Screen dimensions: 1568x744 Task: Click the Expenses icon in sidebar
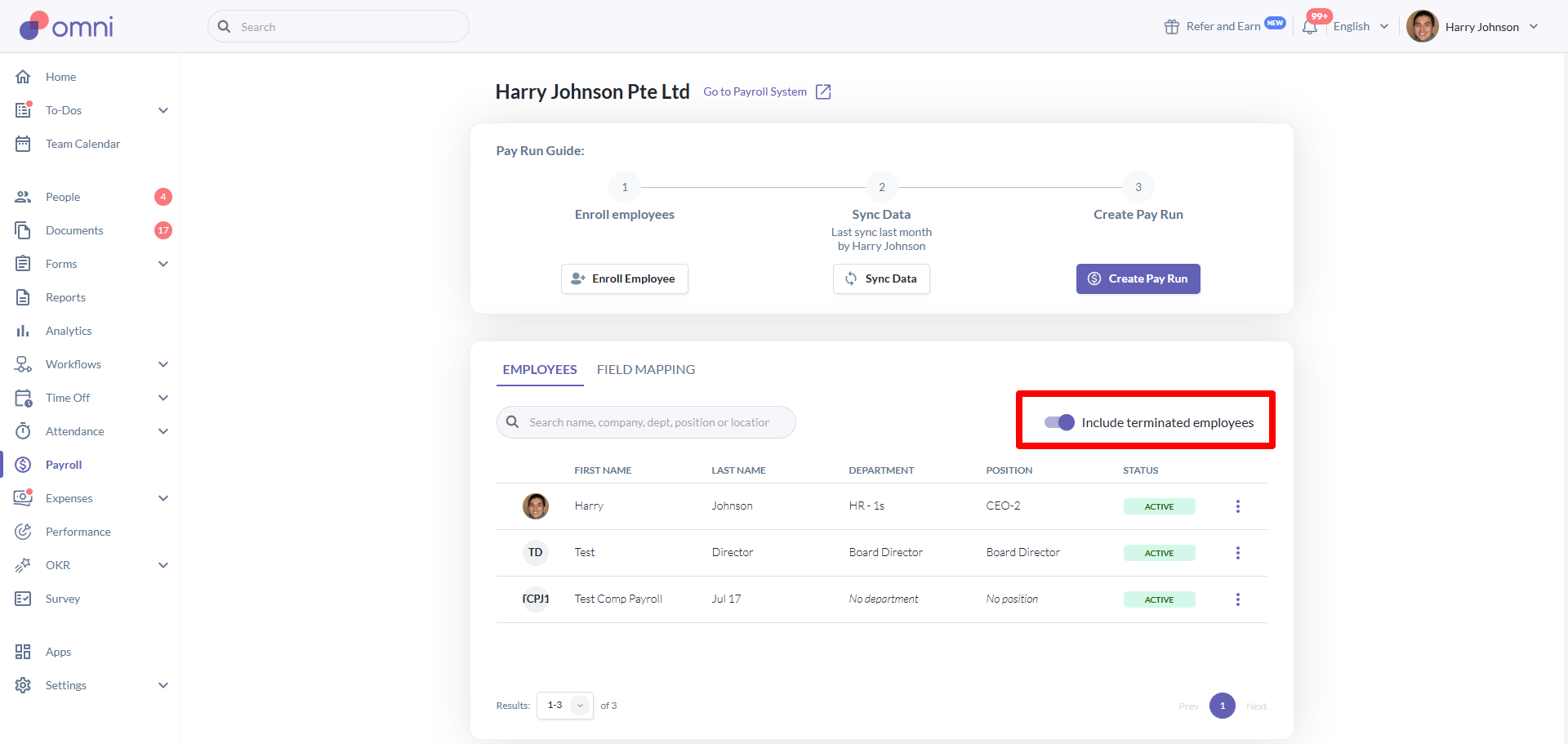coord(23,498)
